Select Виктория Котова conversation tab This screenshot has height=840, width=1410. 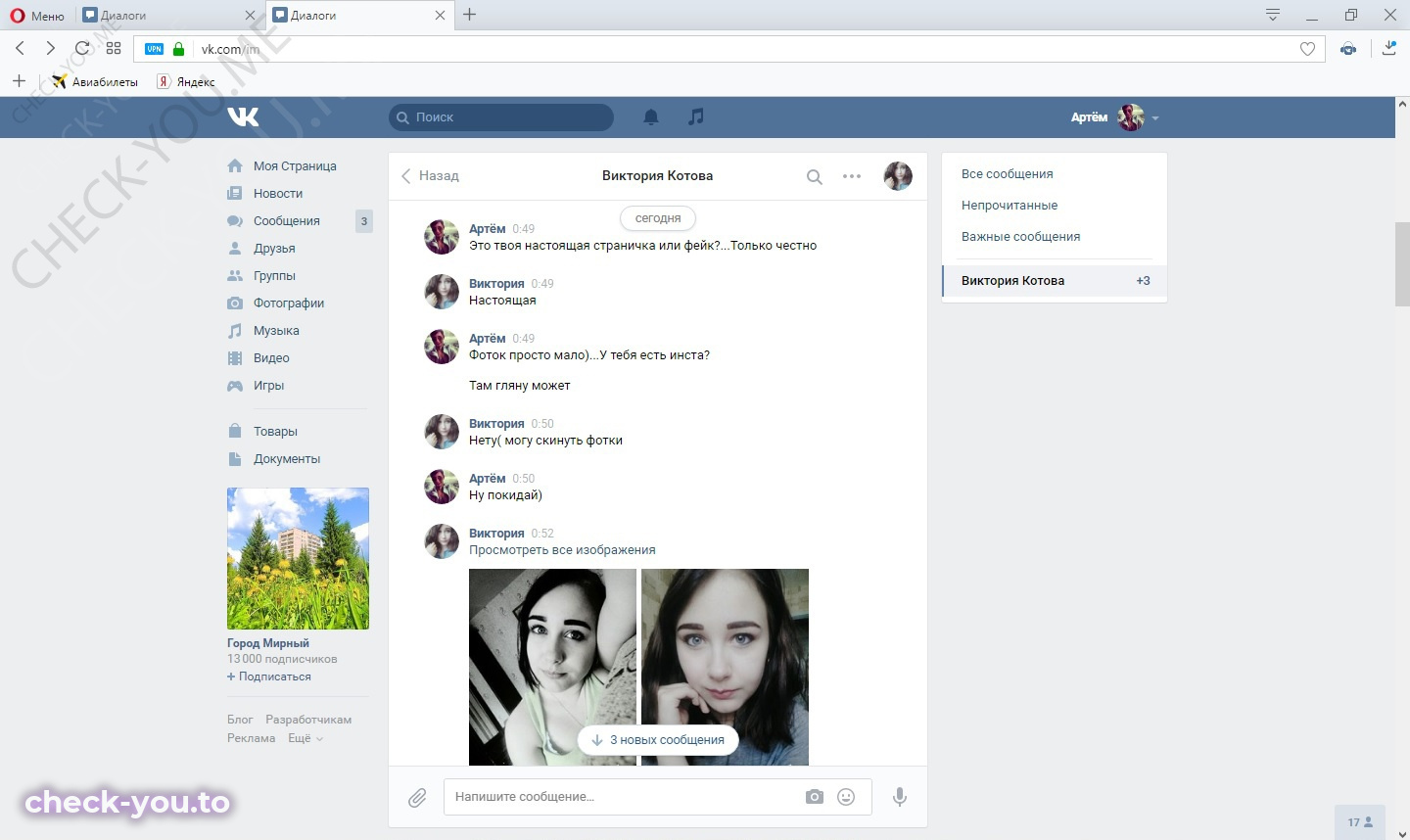1054,280
